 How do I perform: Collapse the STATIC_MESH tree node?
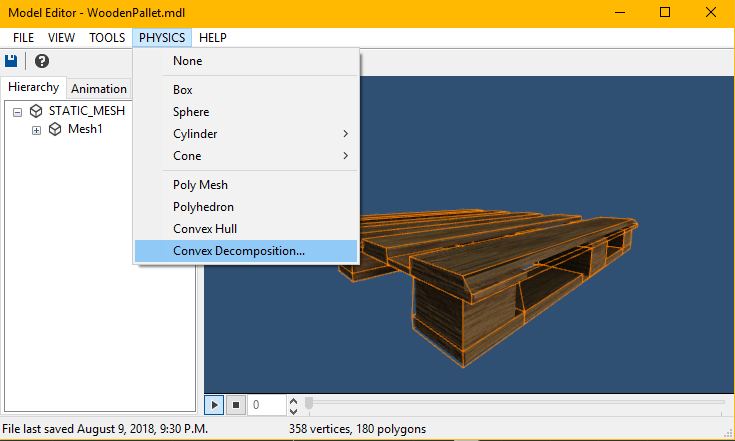click(17, 111)
